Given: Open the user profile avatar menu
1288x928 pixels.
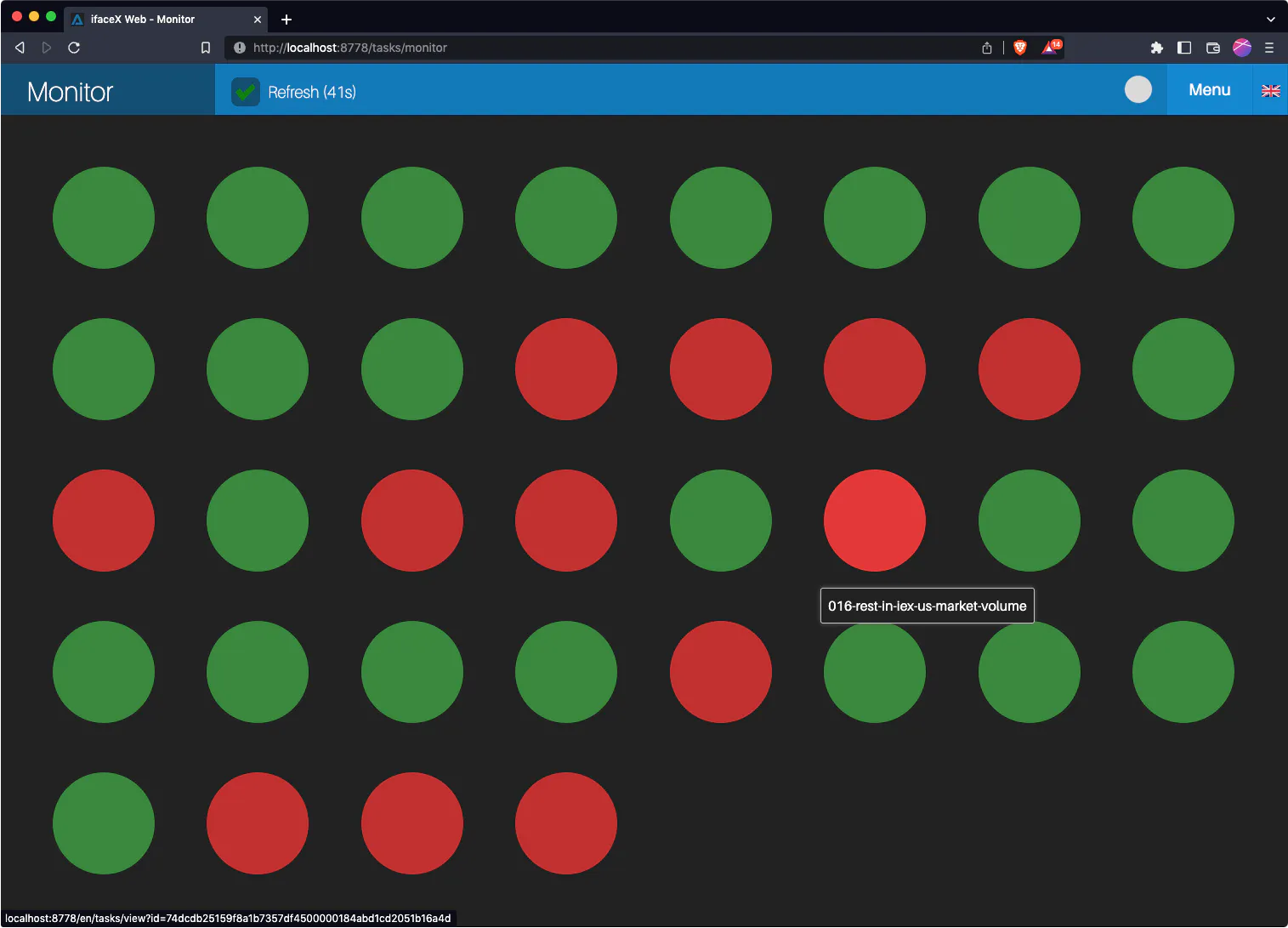Looking at the screenshot, I should (x=1242, y=48).
